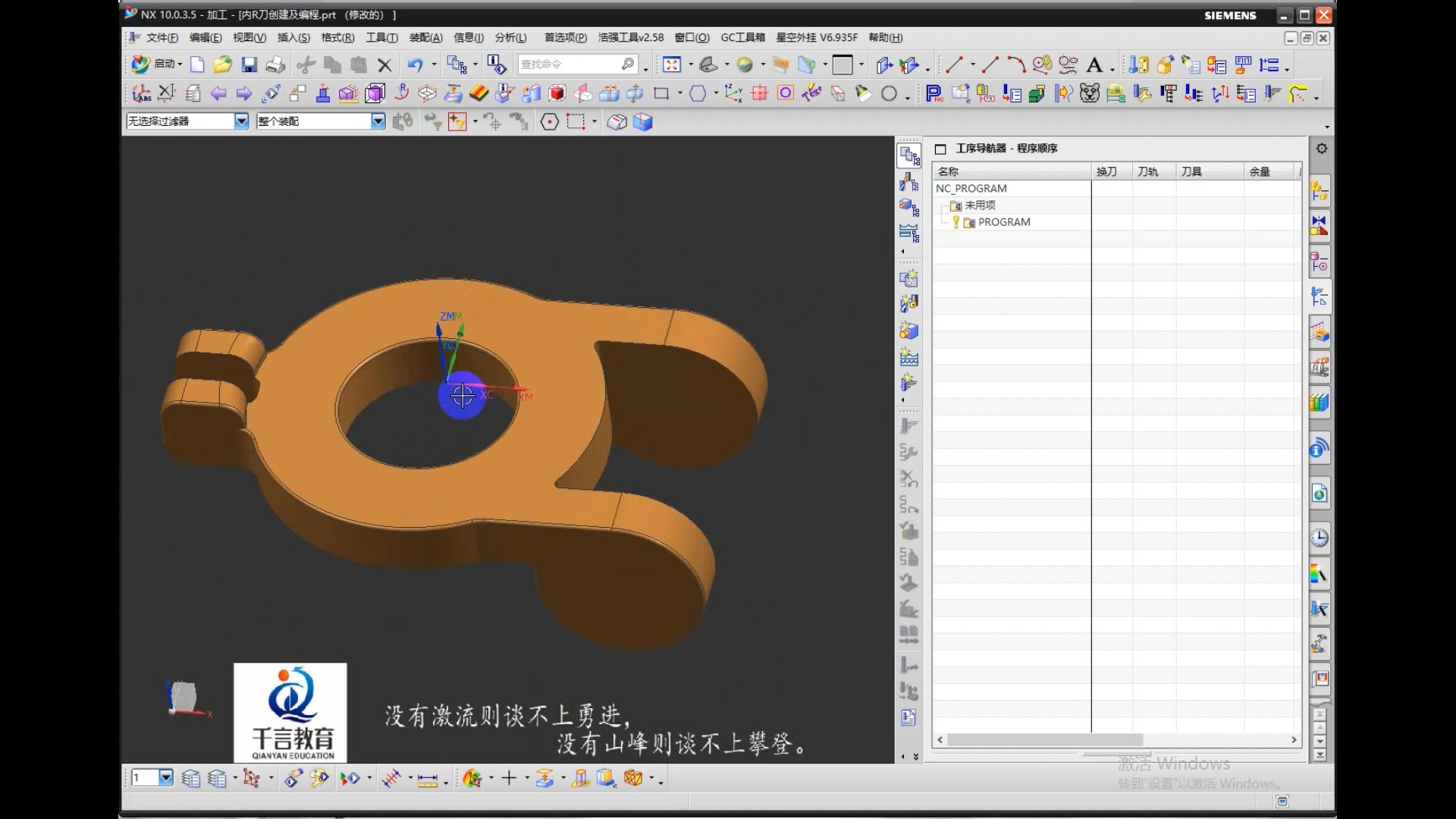Click the Save file icon

(x=249, y=65)
